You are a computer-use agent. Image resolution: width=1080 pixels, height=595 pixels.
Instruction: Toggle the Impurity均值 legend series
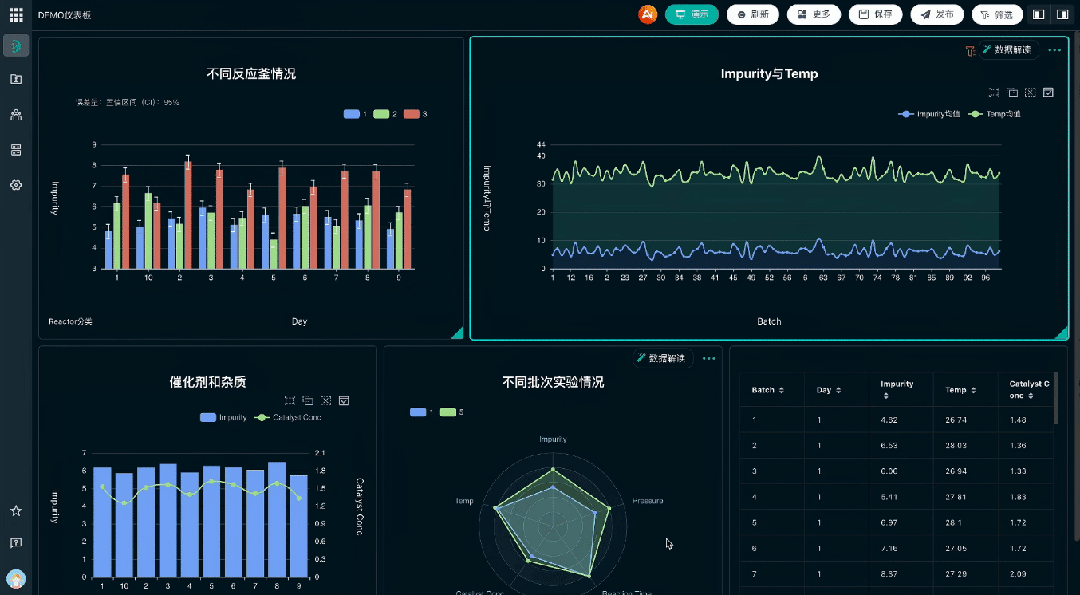point(929,114)
